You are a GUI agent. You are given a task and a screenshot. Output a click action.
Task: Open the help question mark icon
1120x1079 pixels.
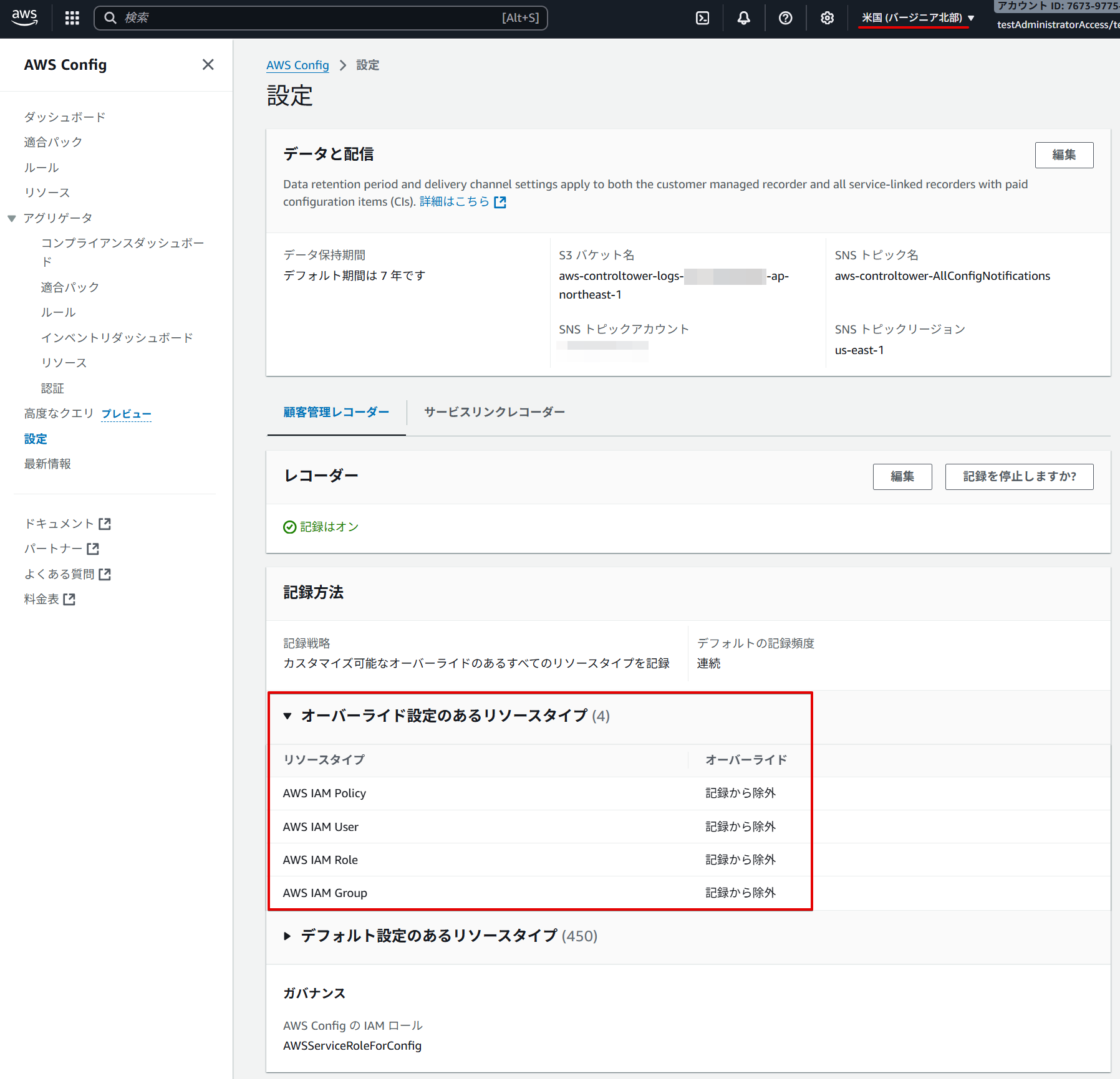785,18
